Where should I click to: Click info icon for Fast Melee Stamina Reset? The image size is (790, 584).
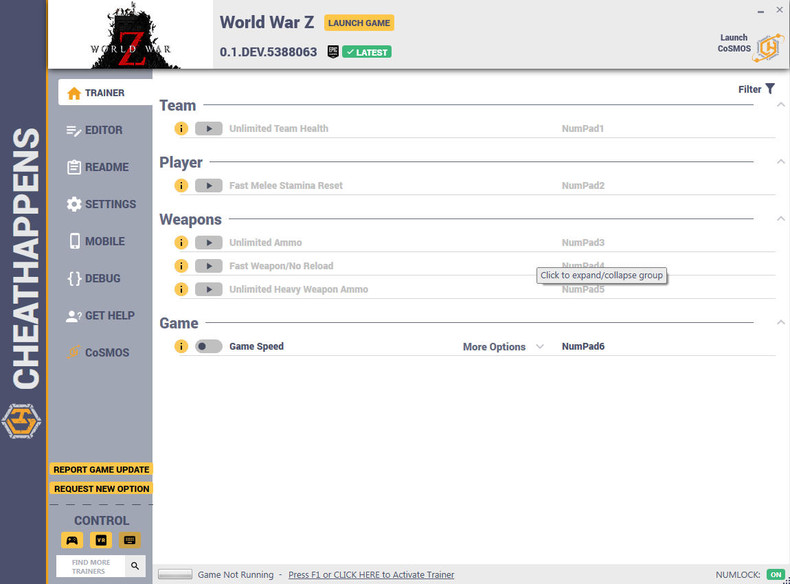click(181, 185)
